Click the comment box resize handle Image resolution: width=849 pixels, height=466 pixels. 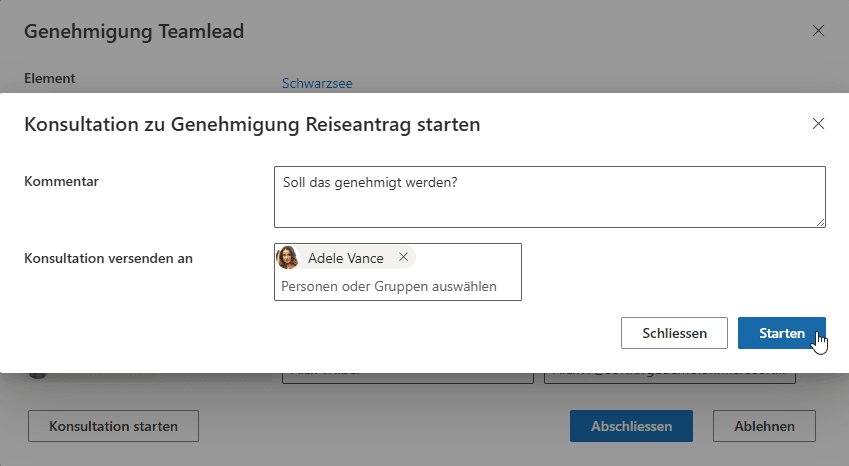(x=820, y=222)
